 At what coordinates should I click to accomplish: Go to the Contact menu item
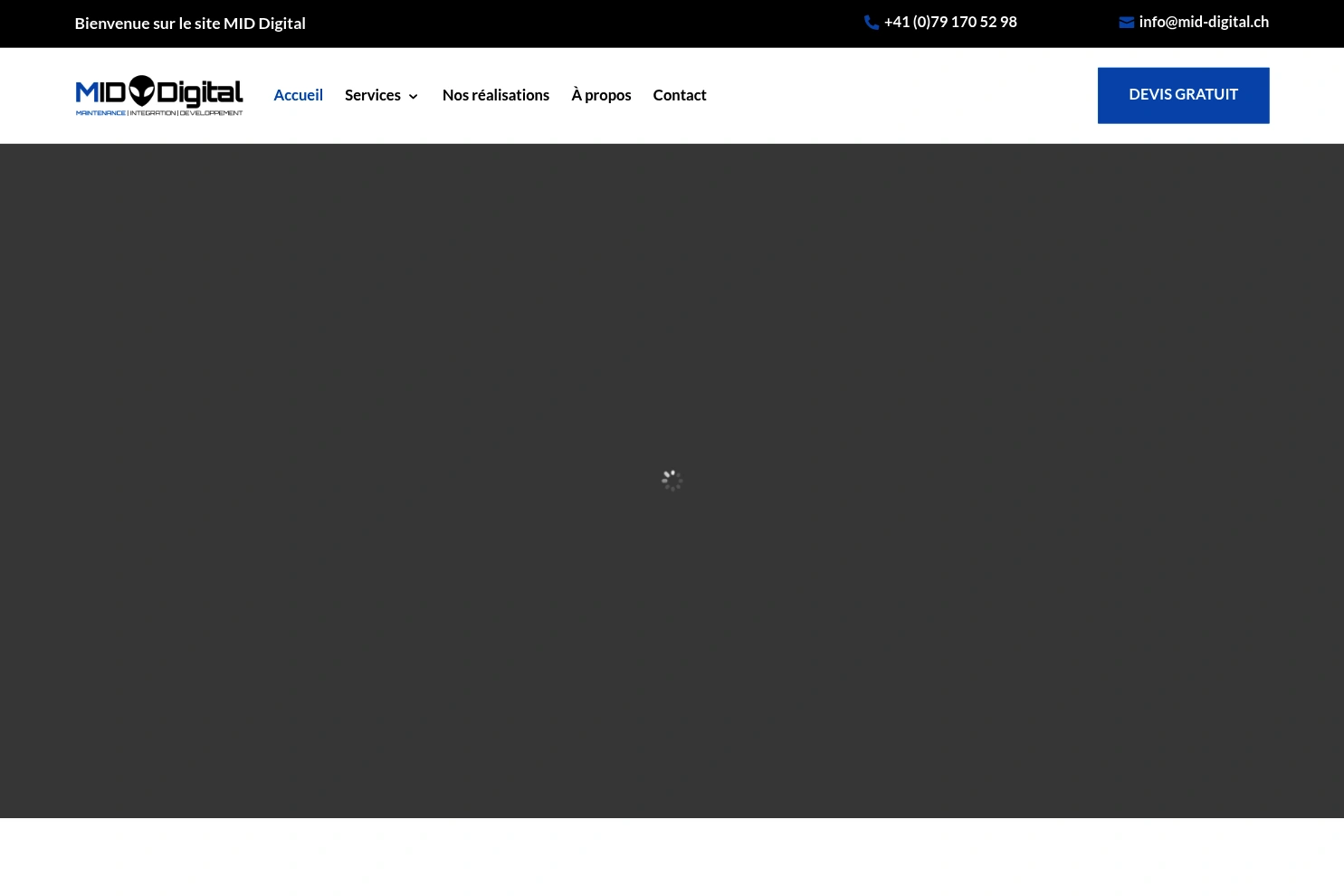[680, 94]
